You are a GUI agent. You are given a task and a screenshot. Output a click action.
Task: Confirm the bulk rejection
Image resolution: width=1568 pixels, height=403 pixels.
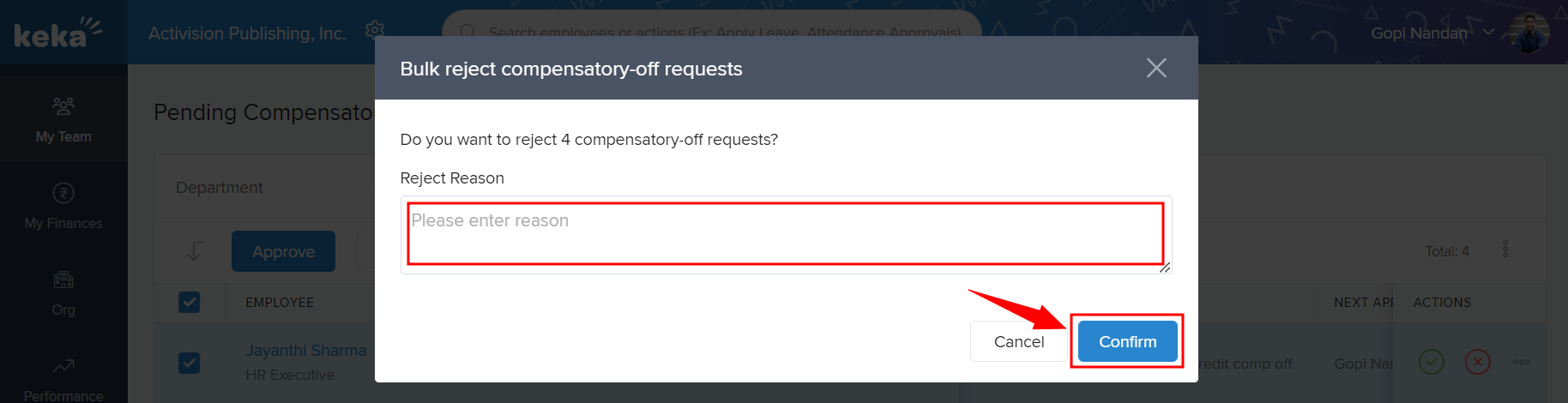1127,341
